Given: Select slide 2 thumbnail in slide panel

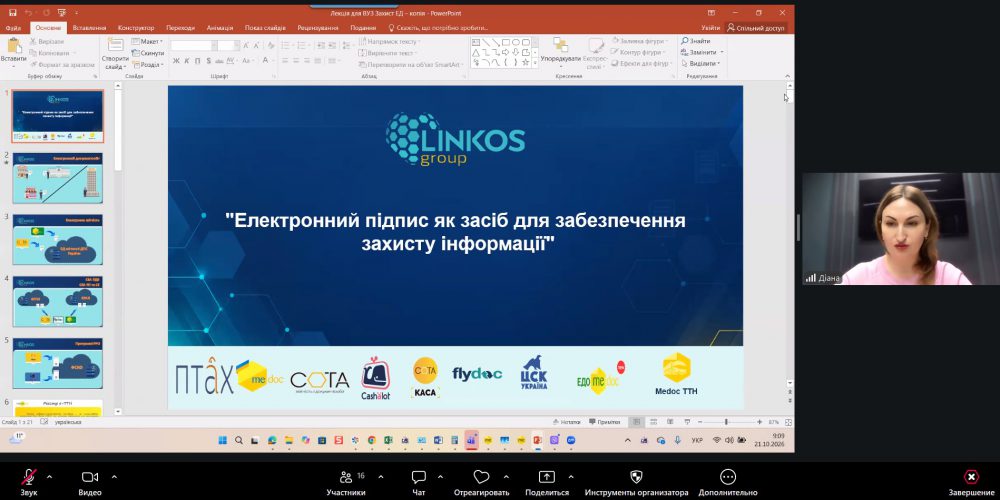Looking at the screenshot, I should click(x=57, y=178).
